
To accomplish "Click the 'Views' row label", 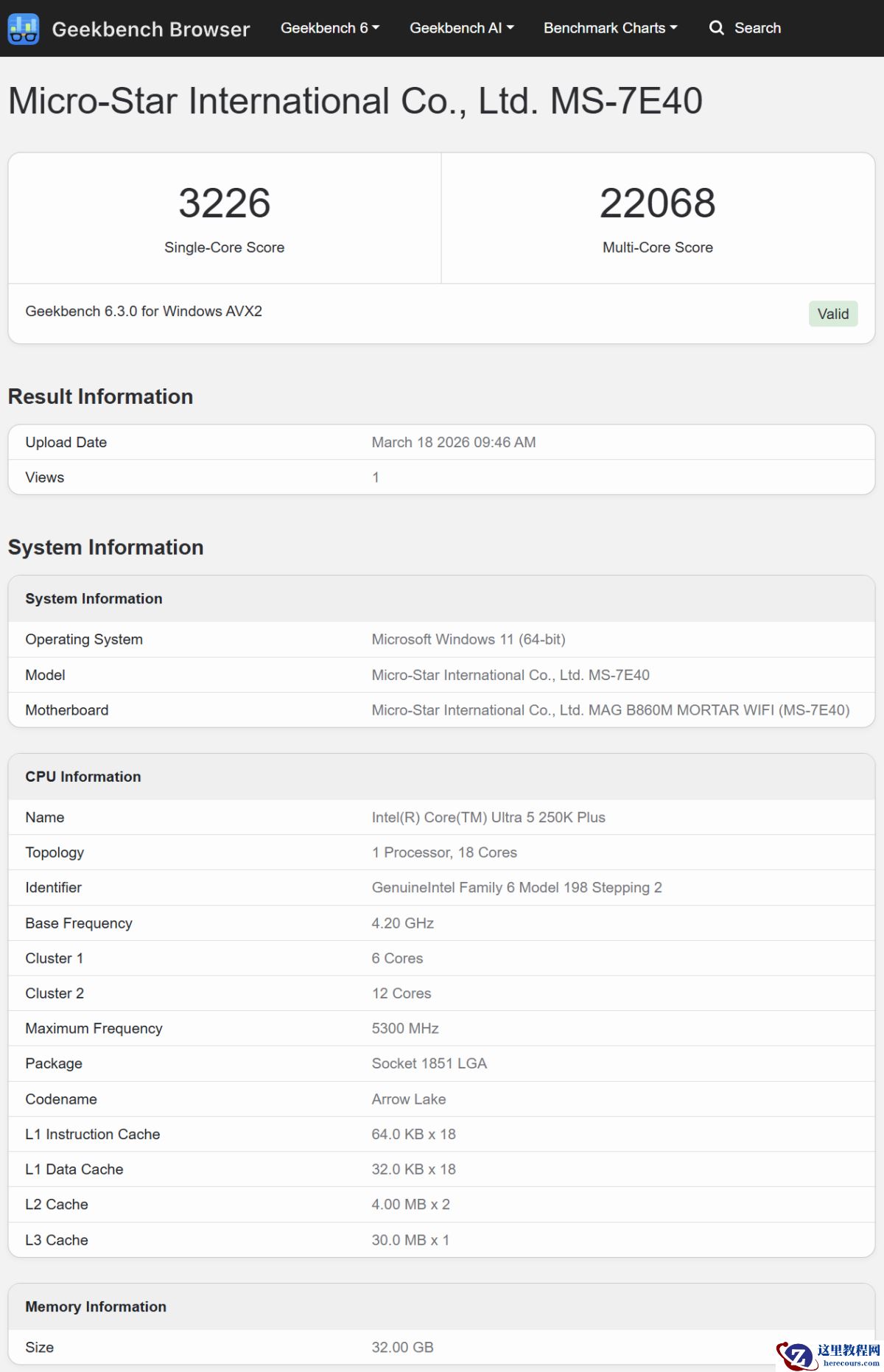I will (x=45, y=477).
